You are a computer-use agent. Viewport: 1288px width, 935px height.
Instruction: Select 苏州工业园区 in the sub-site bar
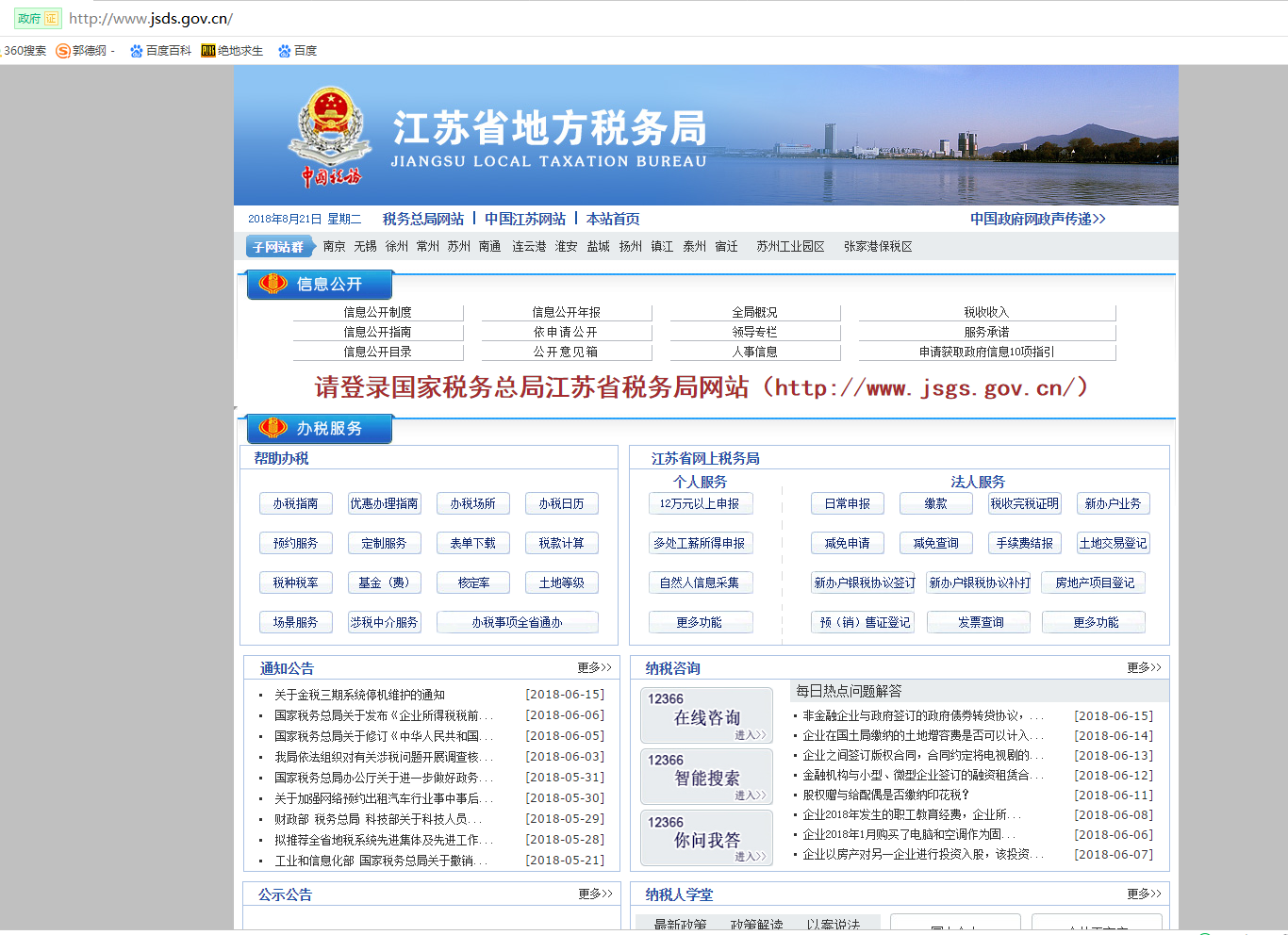(x=790, y=246)
